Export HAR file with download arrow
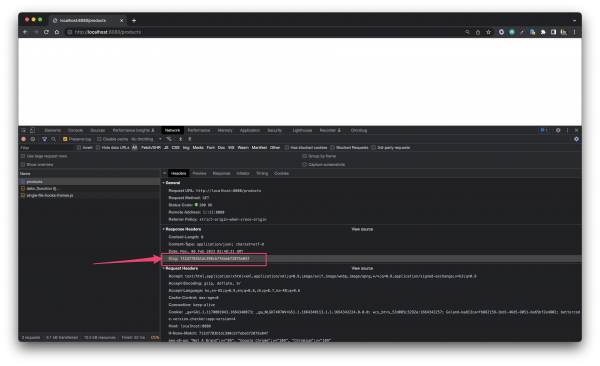The width and height of the screenshot is (600, 366). pyautogui.click(x=189, y=139)
